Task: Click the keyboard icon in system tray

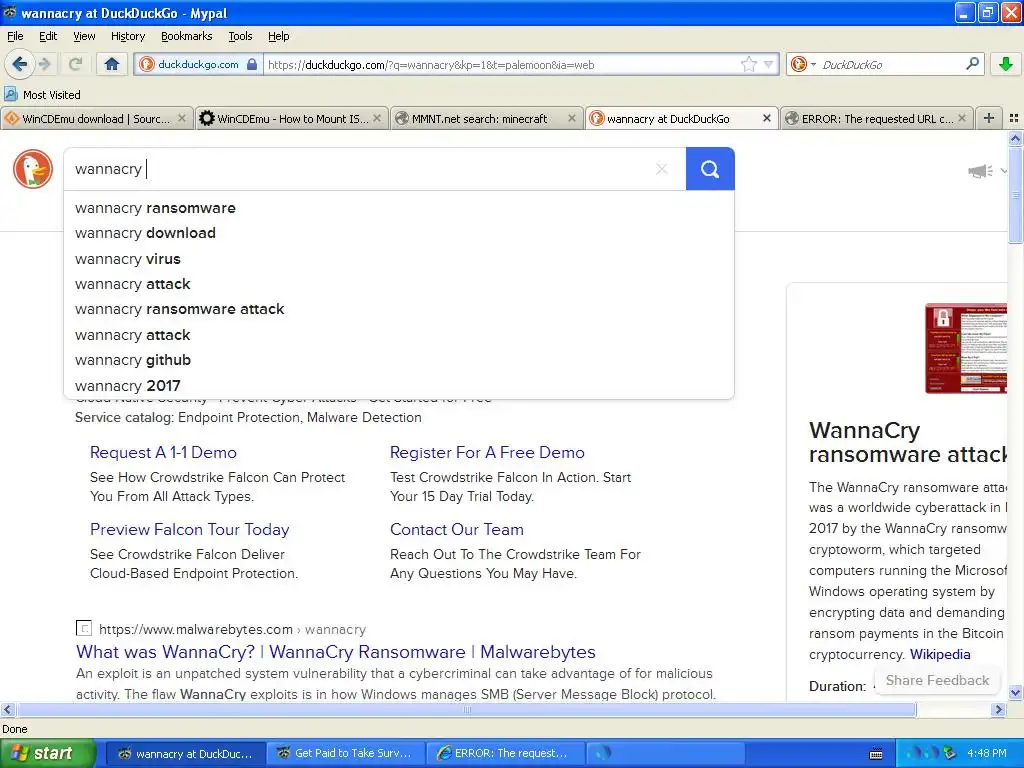Action: (876, 754)
